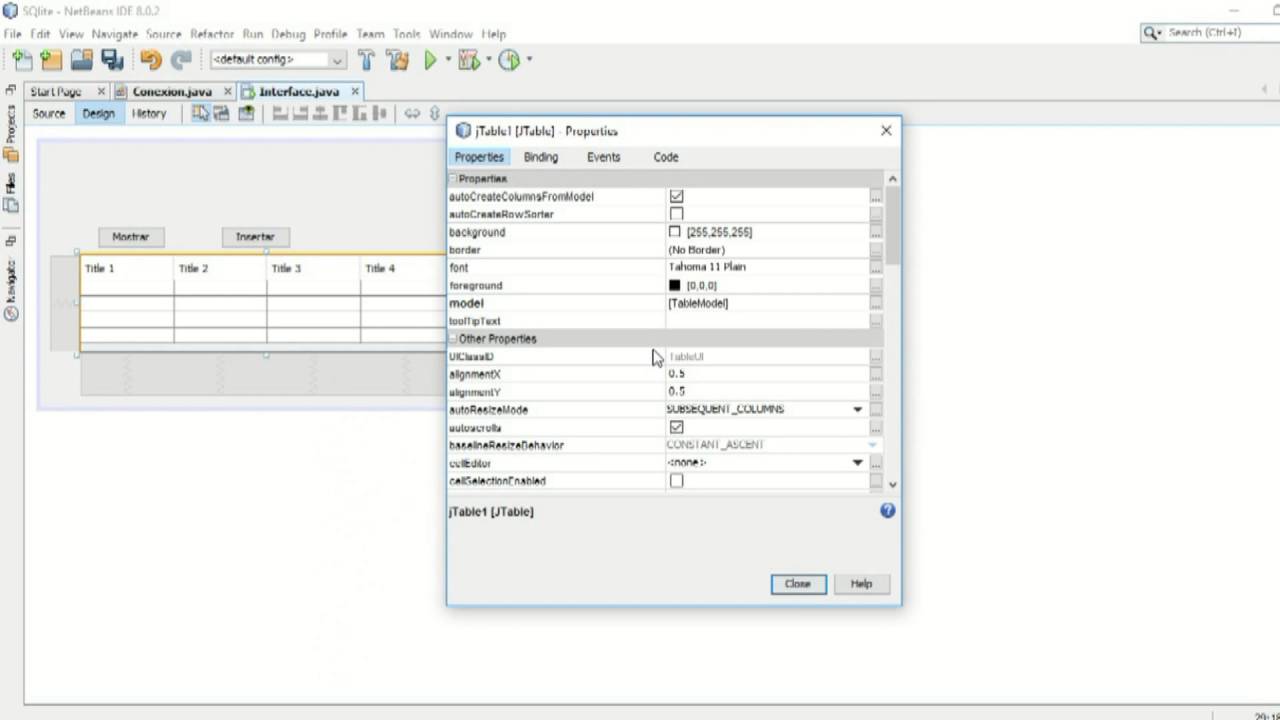Image resolution: width=1280 pixels, height=720 pixels.
Task: Open the Start Page tab
Action: [56, 91]
